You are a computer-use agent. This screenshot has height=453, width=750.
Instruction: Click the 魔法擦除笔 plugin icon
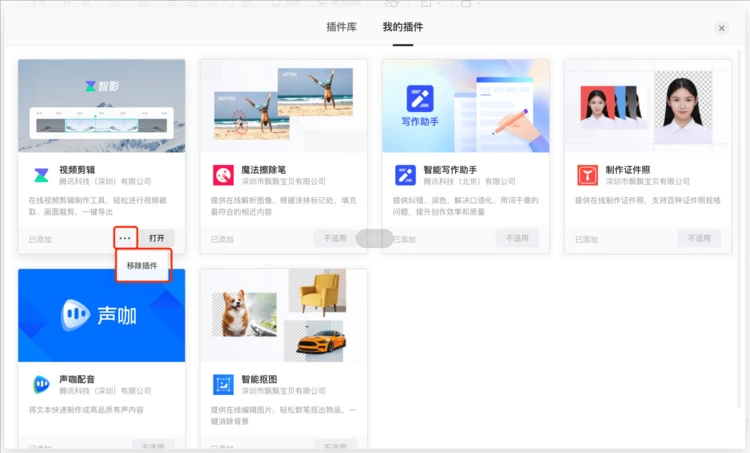(x=222, y=175)
